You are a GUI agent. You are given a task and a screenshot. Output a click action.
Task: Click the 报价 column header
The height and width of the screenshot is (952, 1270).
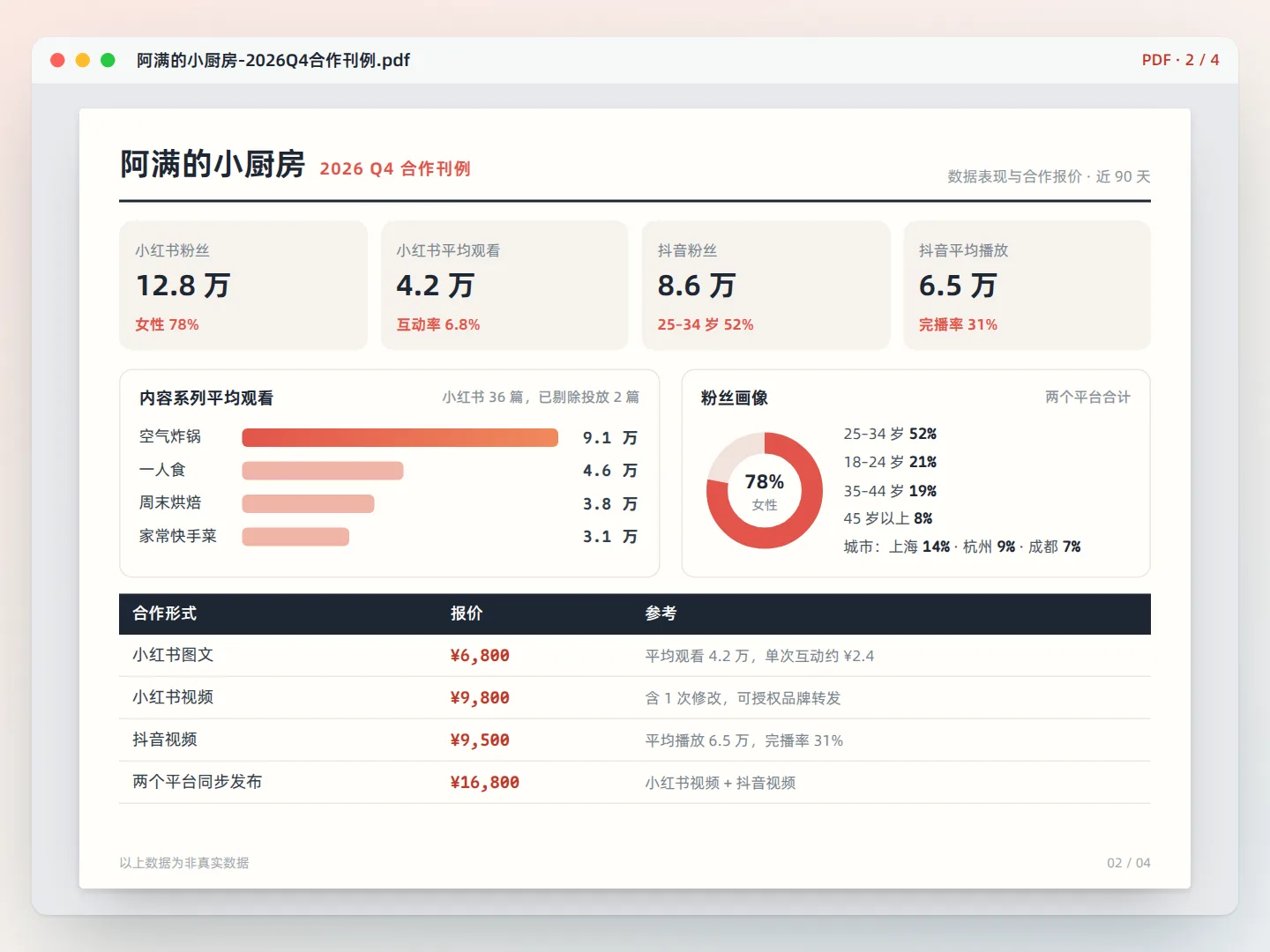467,614
